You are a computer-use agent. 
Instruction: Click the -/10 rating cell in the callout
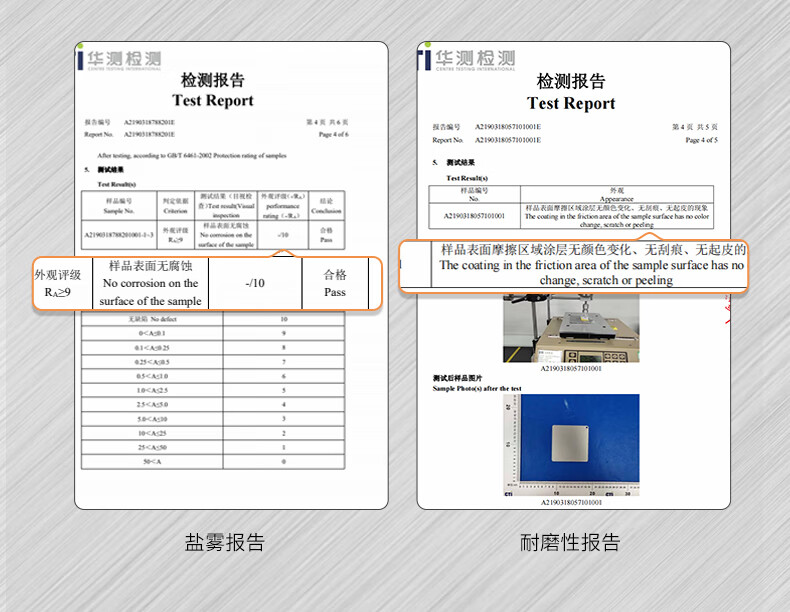(x=254, y=284)
